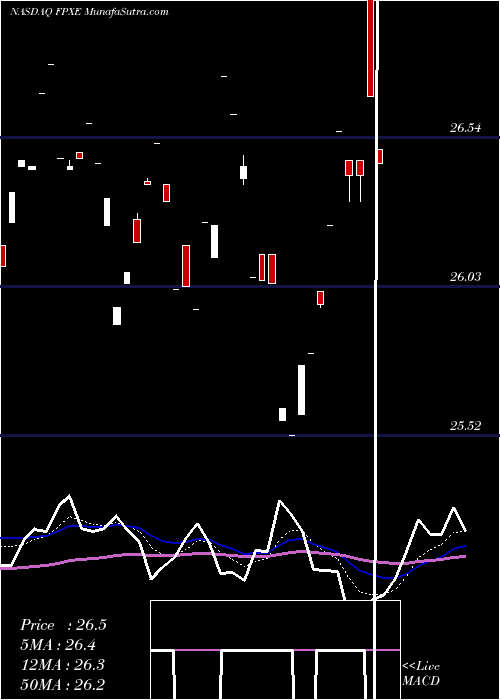Click the NASDAQ FPXE MunafaSutra.com title text
The image size is (500, 700).
(x=89, y=12)
